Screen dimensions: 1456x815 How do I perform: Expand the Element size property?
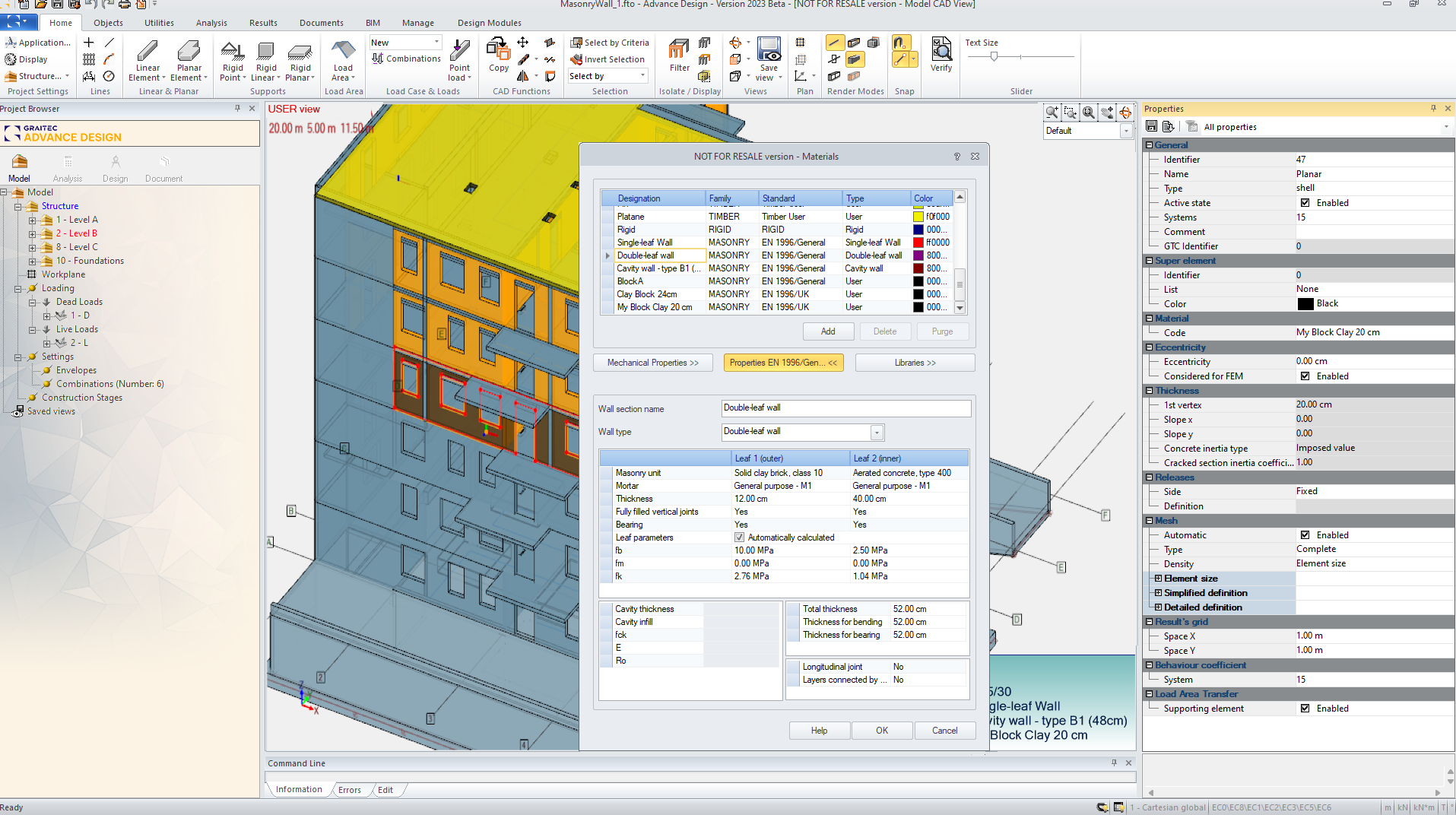(1158, 579)
